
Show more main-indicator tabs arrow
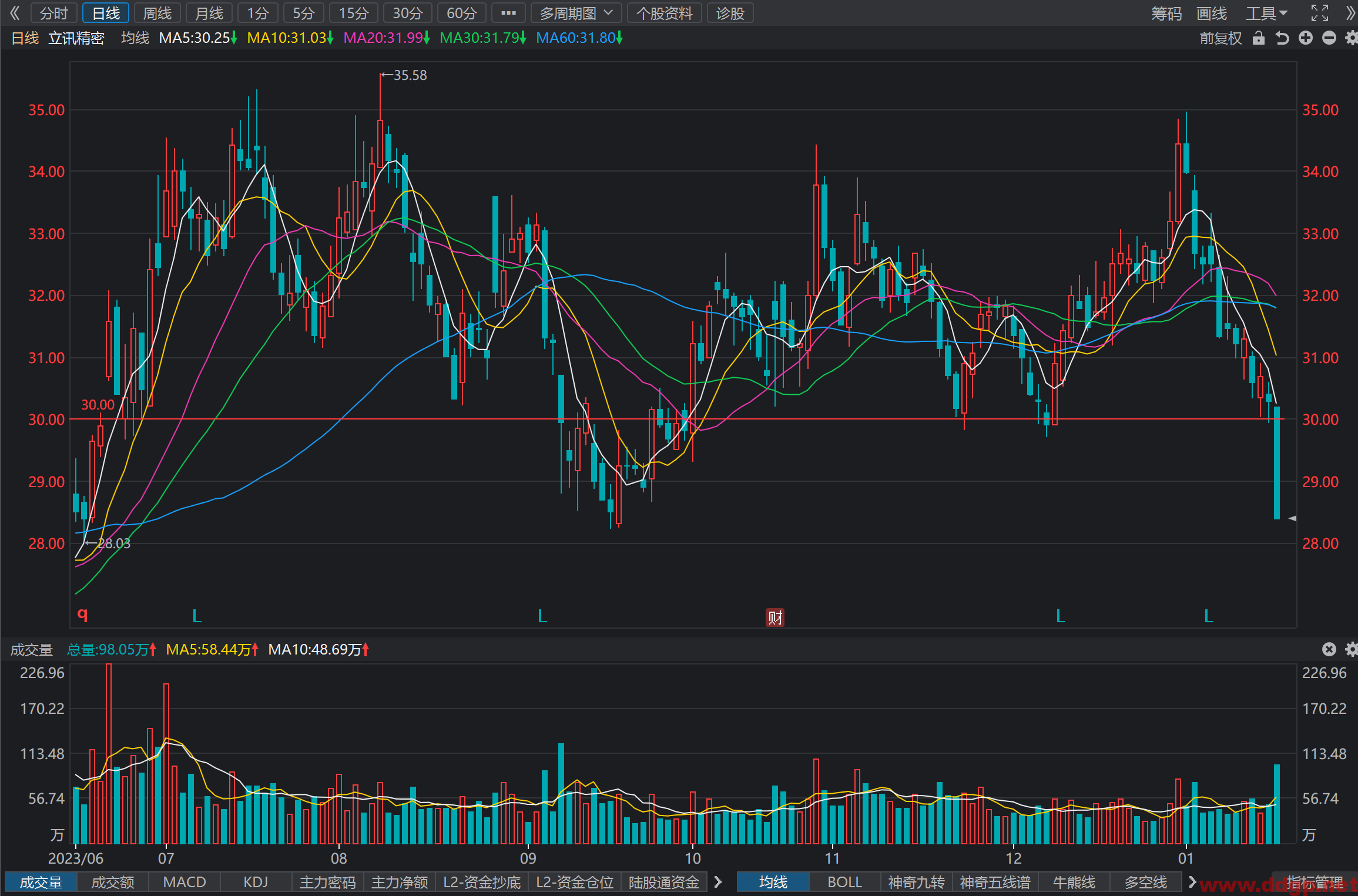(1192, 882)
